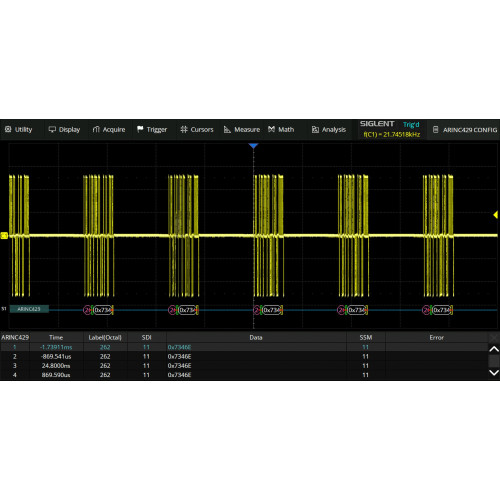The image size is (500, 500).
Task: Select row with time -1.73911ms
Action: pyautogui.click(x=244, y=347)
